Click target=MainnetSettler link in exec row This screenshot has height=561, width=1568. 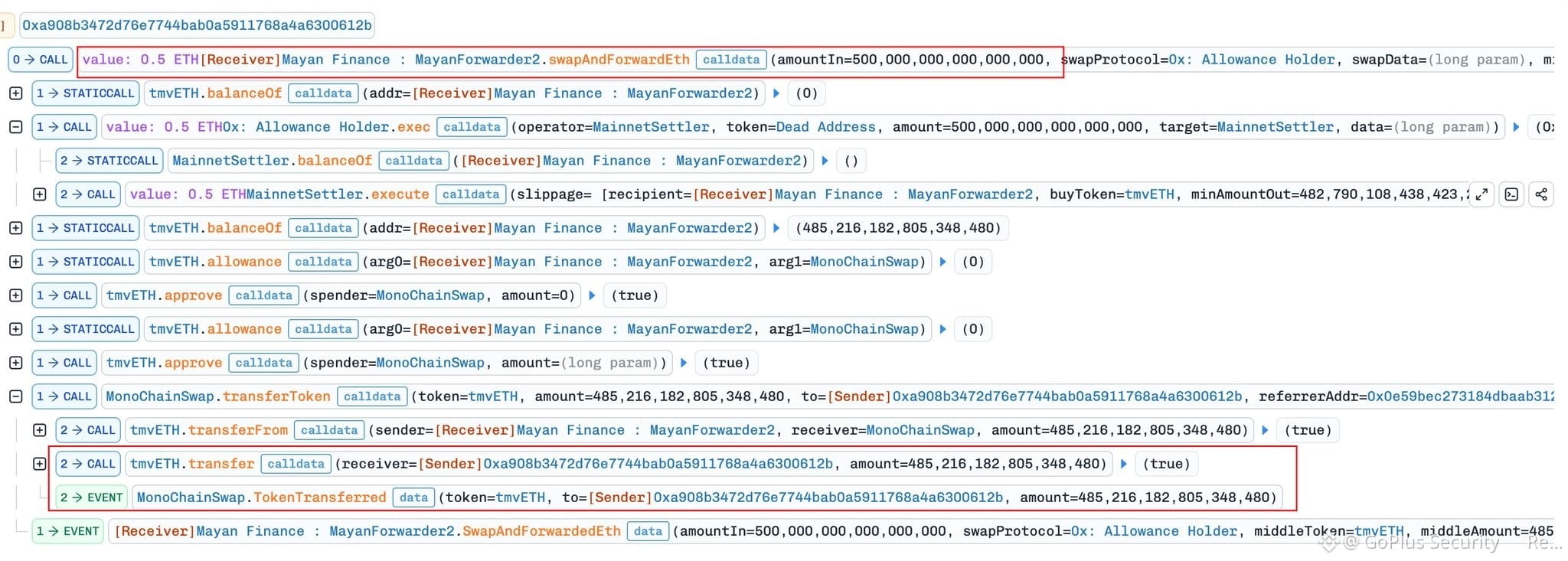[x=1276, y=127]
